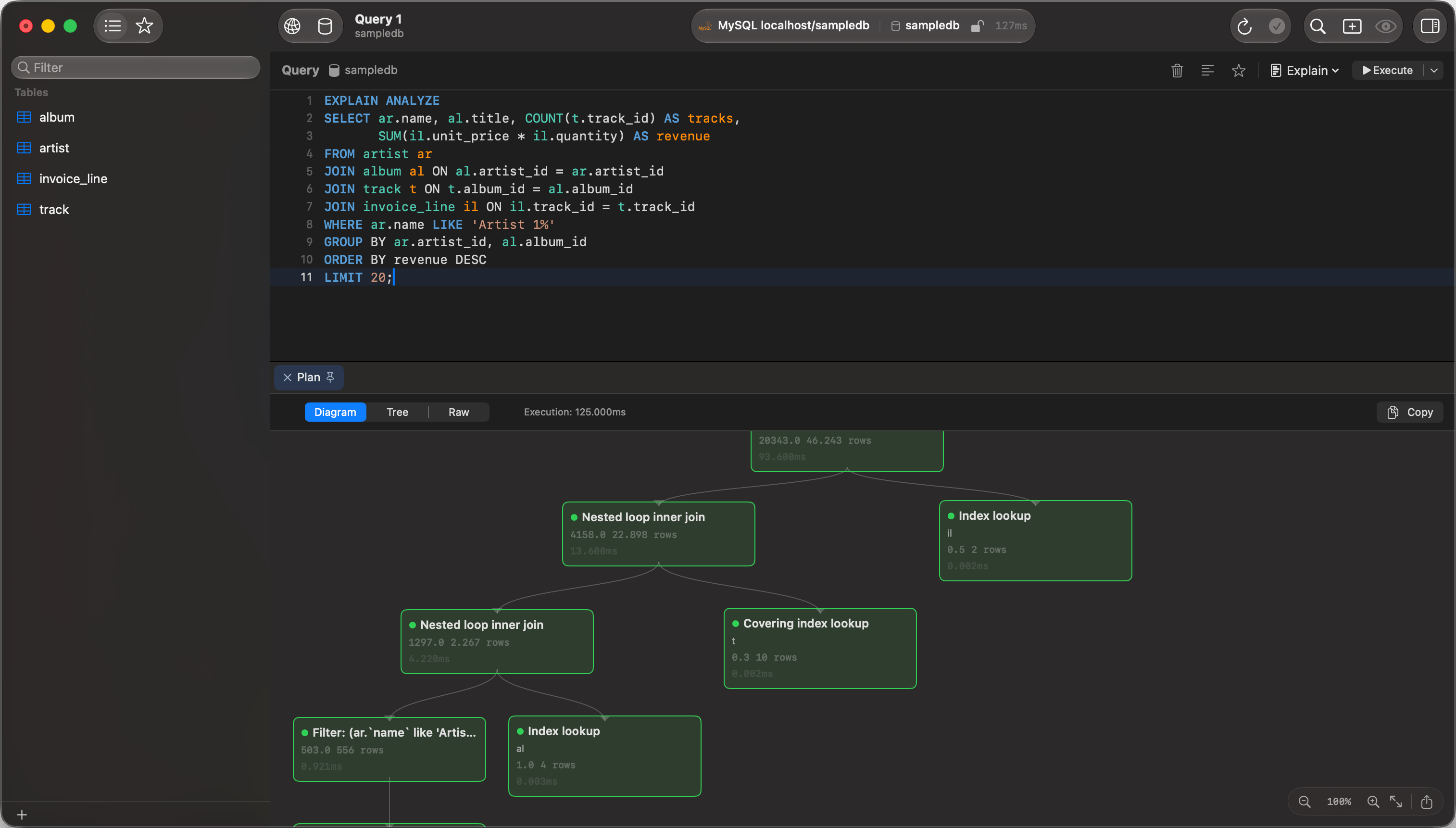Click the commit checkmark icon

1276,26
